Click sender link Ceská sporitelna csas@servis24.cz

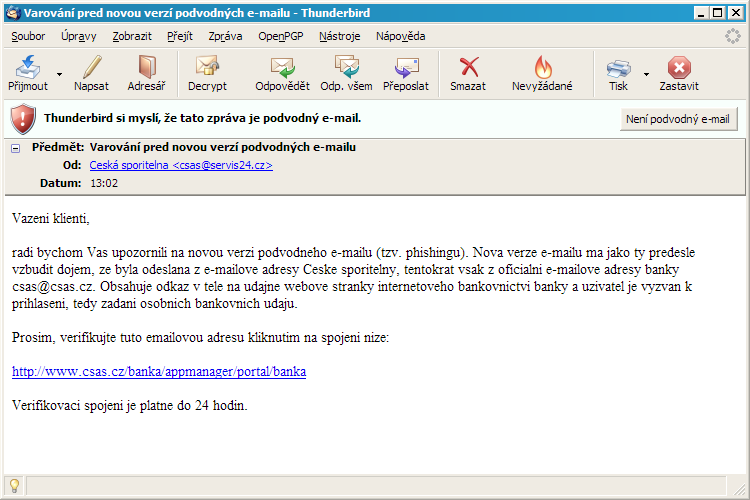click(181, 165)
